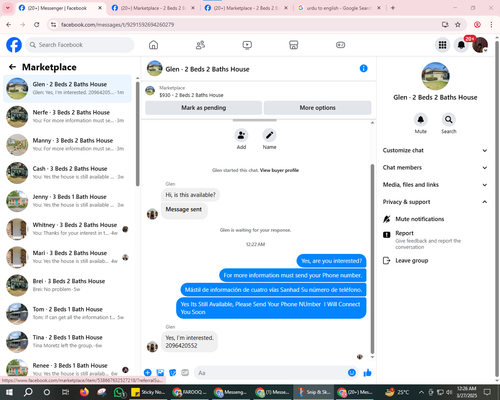Reload the browser page
This screenshot has height=400, width=500.
point(37,24)
